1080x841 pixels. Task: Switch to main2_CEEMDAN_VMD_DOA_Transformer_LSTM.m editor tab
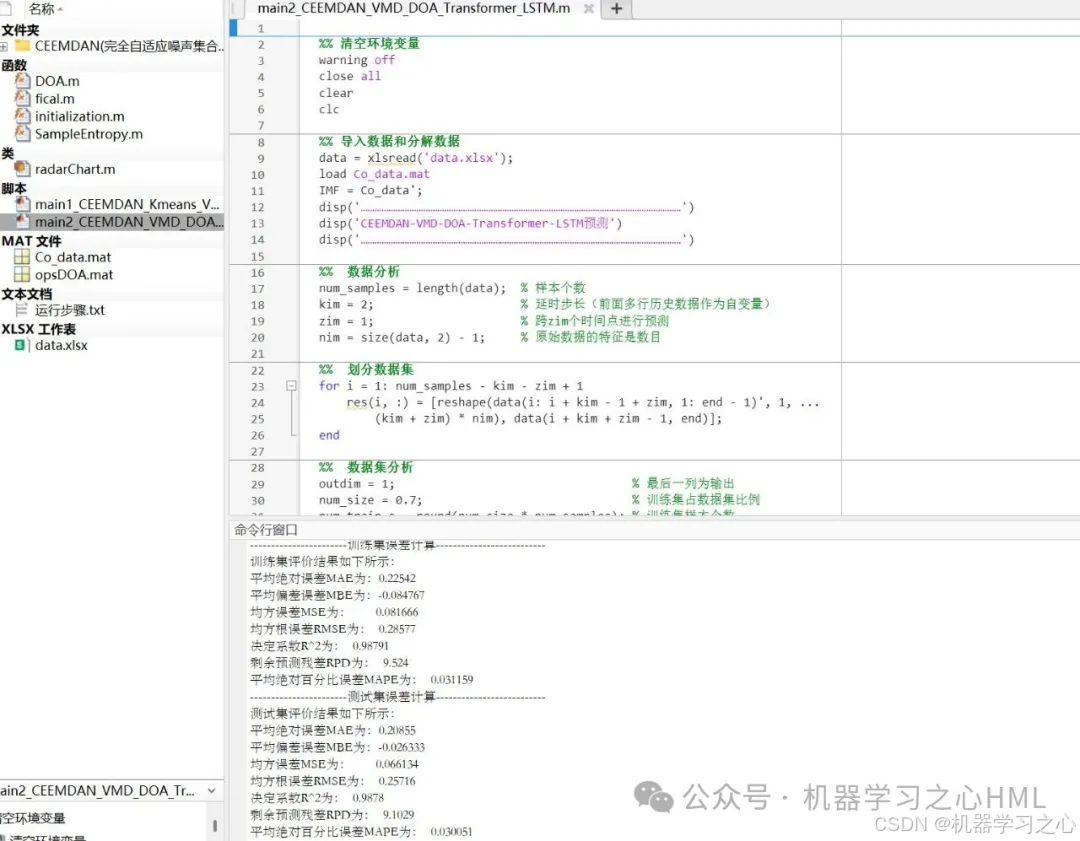(413, 8)
